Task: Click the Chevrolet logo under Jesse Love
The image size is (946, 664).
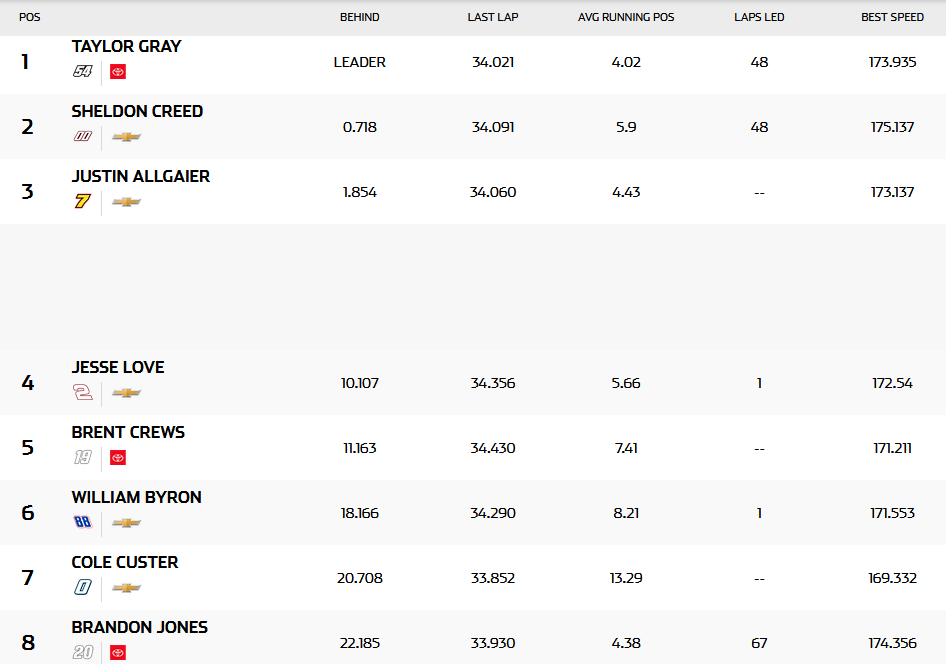Action: pos(126,393)
